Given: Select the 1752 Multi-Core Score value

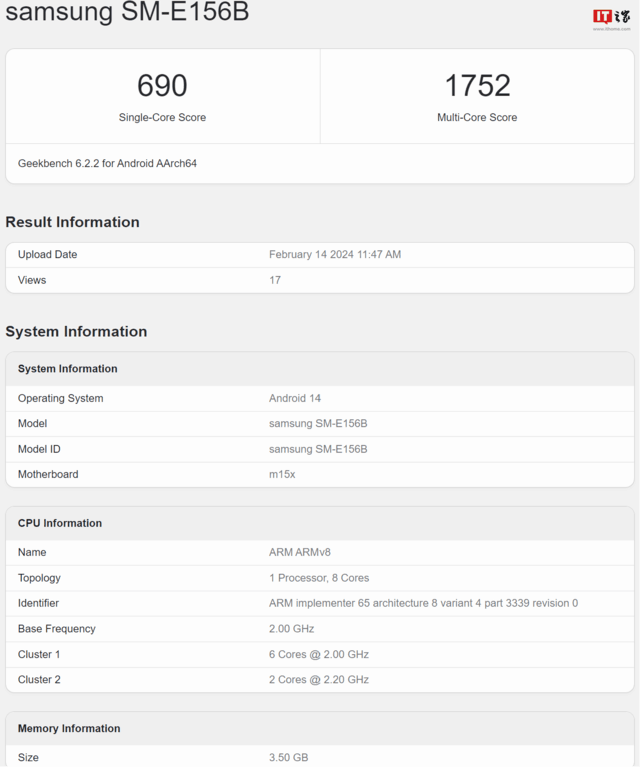Looking at the screenshot, I should [x=477, y=85].
